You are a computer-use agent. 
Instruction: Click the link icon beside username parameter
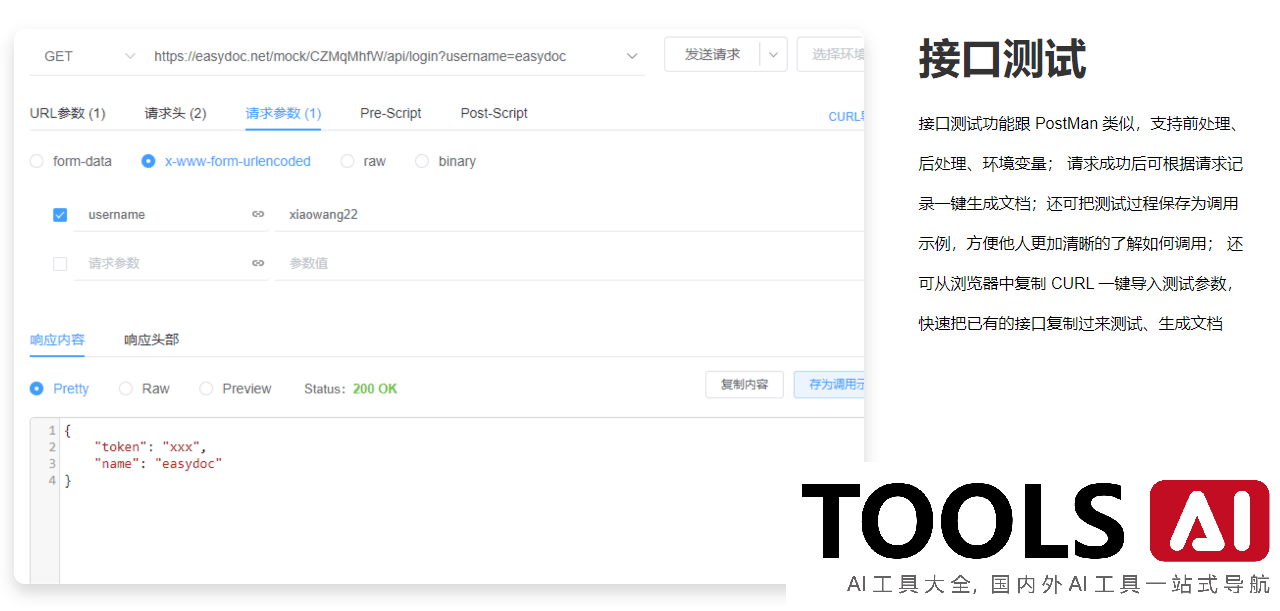point(258,214)
